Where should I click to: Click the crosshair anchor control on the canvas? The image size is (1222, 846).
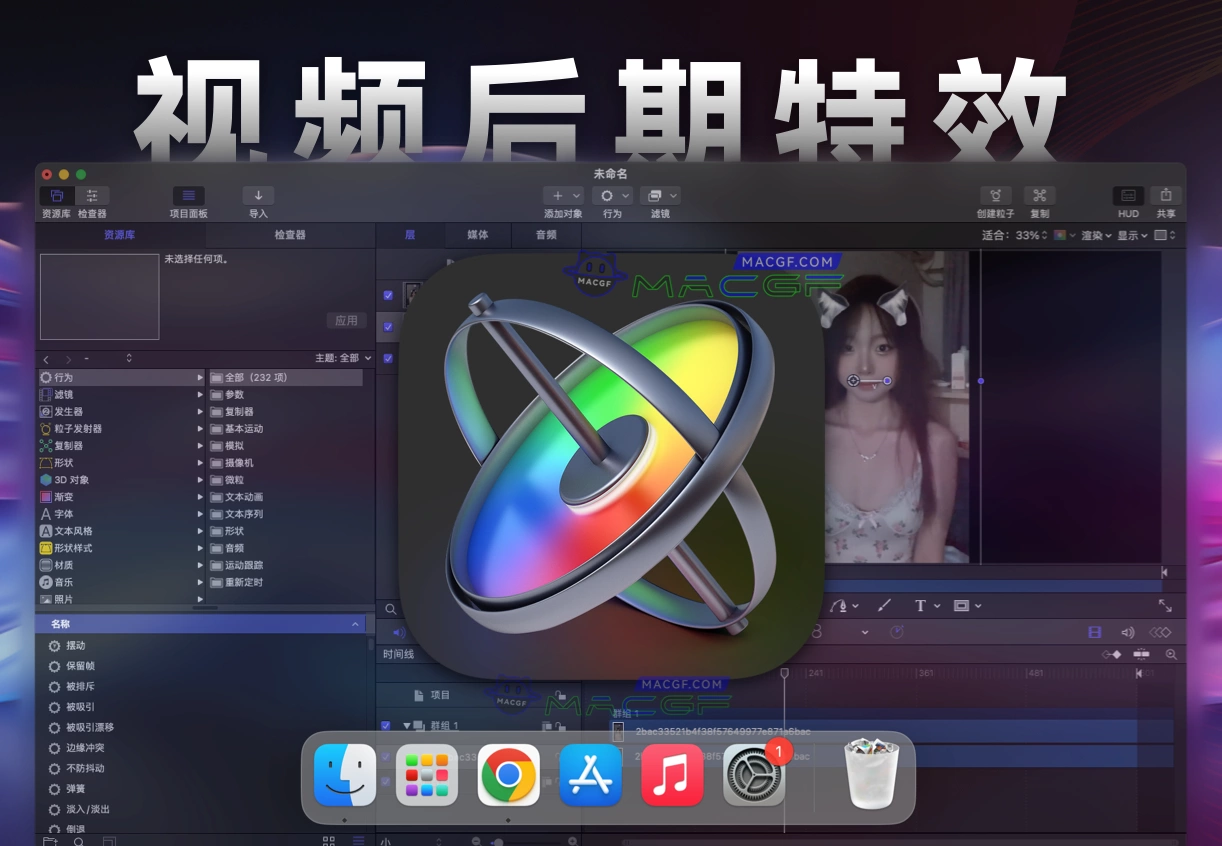tap(853, 380)
